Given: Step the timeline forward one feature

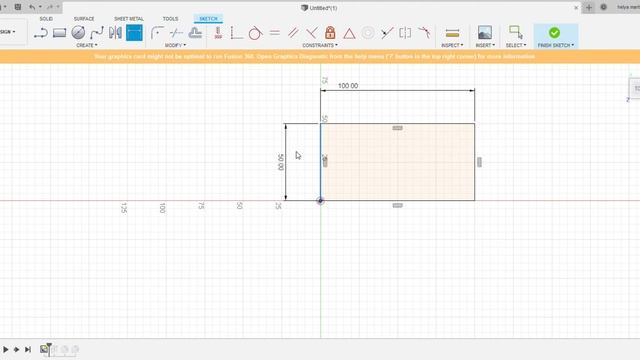Looking at the screenshot, I should pyautogui.click(x=16, y=349).
